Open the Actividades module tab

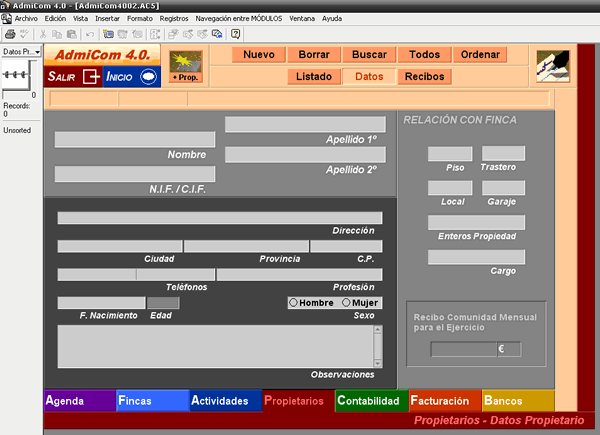[226, 401]
